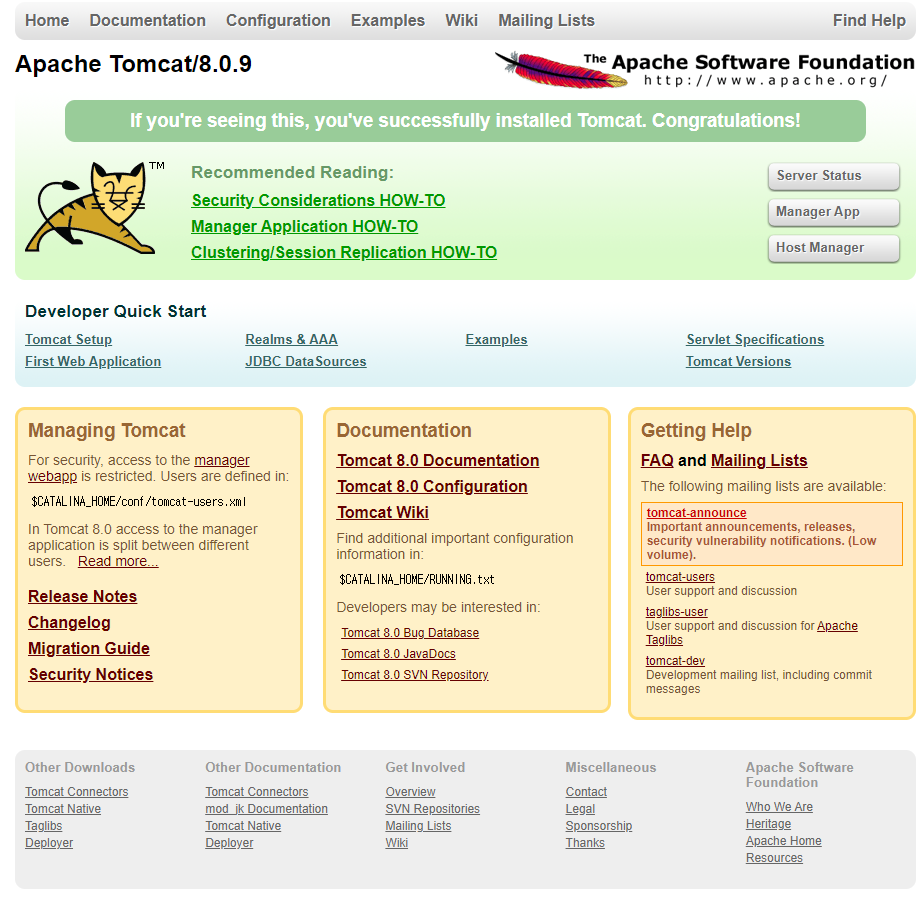Open Tomcat 8.0 JavaDocs link

399,654
